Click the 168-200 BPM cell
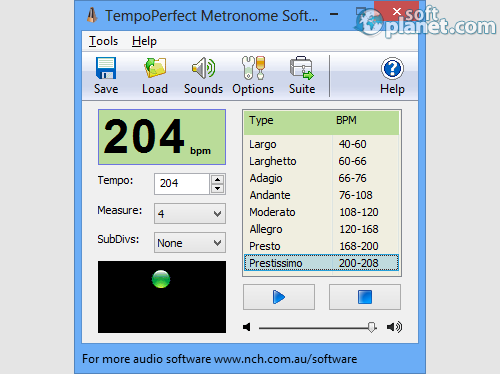This screenshot has width=500, height=374. coord(359,246)
